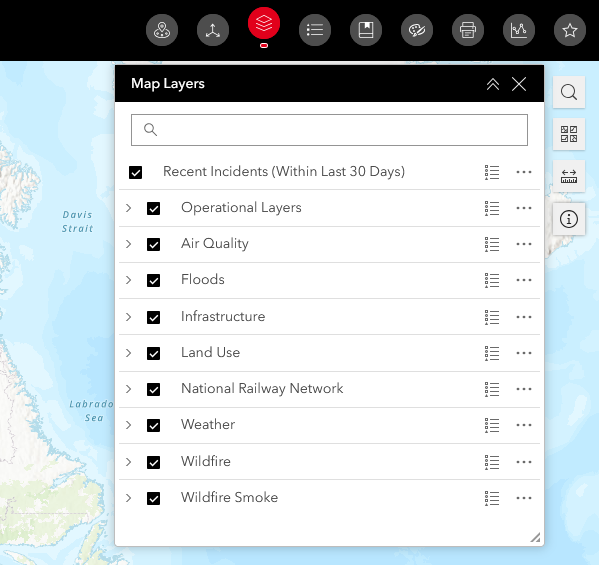Open more options for Wildfire Smoke
The width and height of the screenshot is (599, 565).
pos(524,498)
